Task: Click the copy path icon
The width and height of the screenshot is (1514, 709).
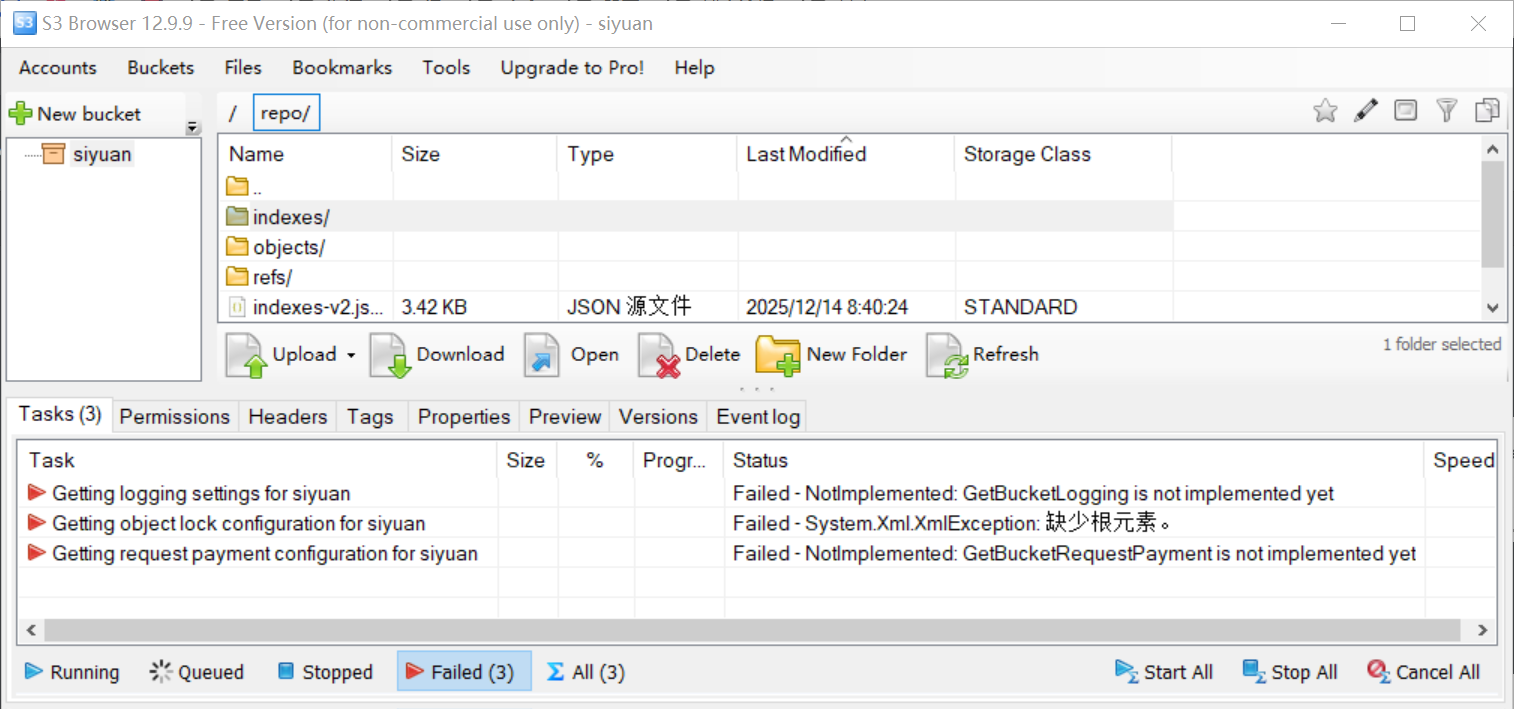Action: [x=1487, y=111]
